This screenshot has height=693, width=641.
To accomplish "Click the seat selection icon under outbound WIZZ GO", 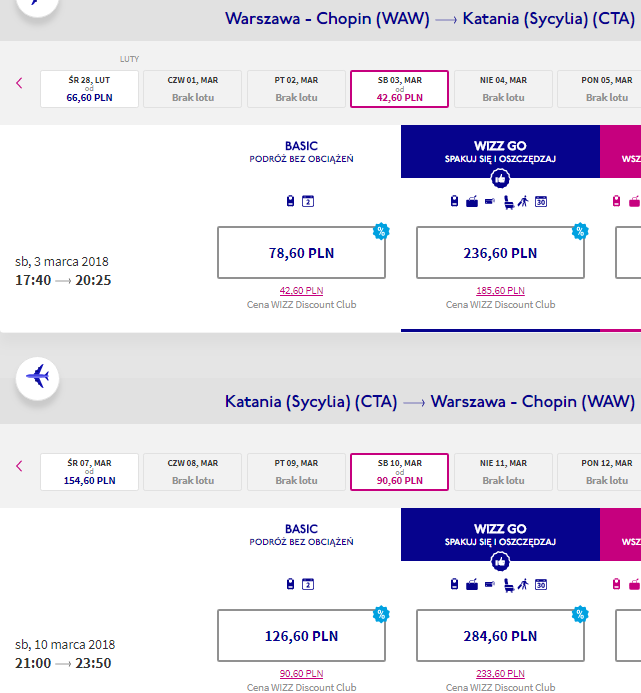I will pyautogui.click(x=508, y=202).
